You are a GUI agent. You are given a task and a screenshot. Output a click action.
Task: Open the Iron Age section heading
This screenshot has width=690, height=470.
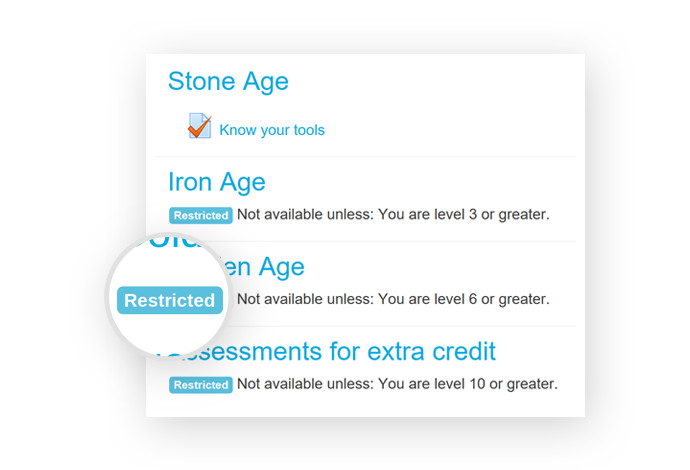tap(217, 182)
